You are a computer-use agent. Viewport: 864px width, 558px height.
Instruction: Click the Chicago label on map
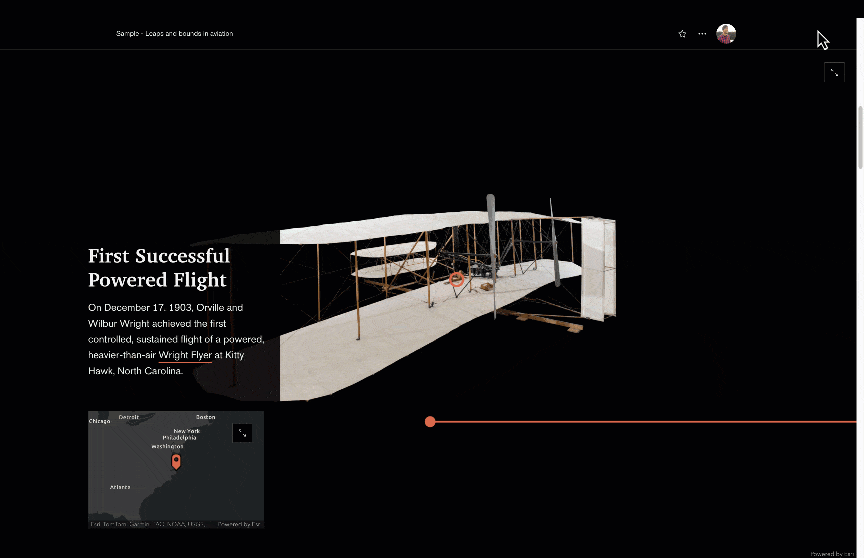pos(100,421)
